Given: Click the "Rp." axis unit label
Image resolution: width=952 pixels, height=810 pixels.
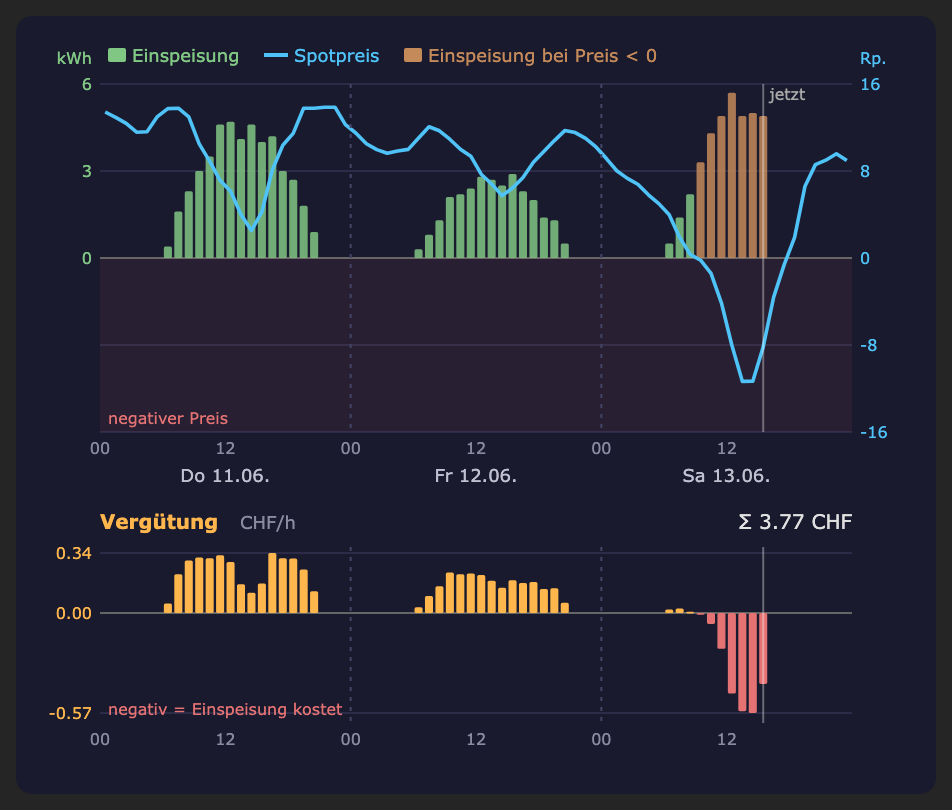Looking at the screenshot, I should (x=873, y=58).
